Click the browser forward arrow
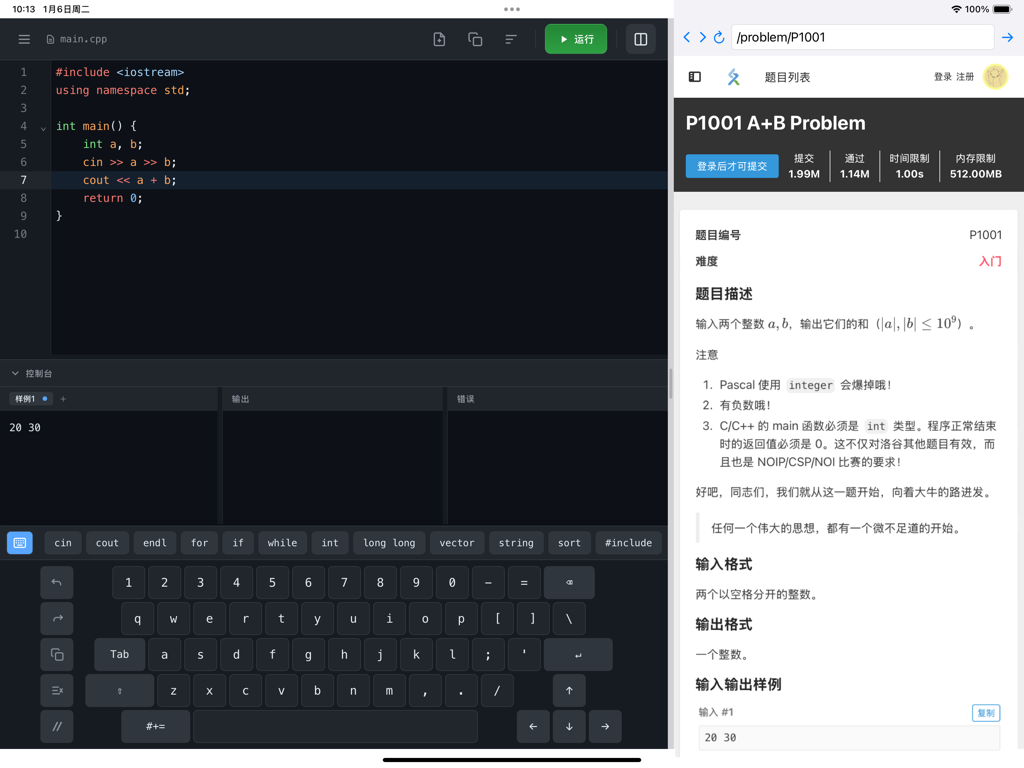1024x768 pixels. (702, 37)
